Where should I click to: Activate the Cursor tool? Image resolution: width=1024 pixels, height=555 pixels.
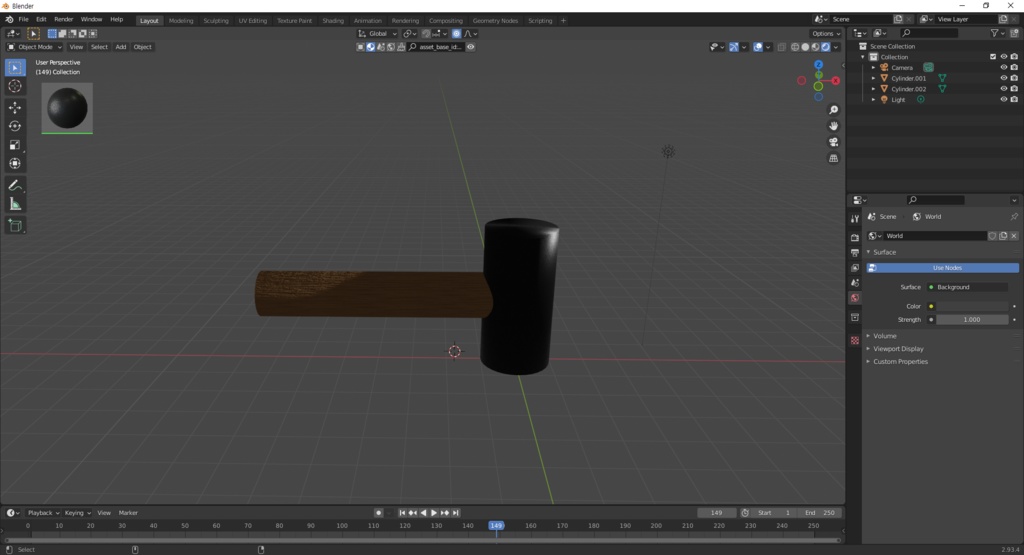tap(15, 86)
